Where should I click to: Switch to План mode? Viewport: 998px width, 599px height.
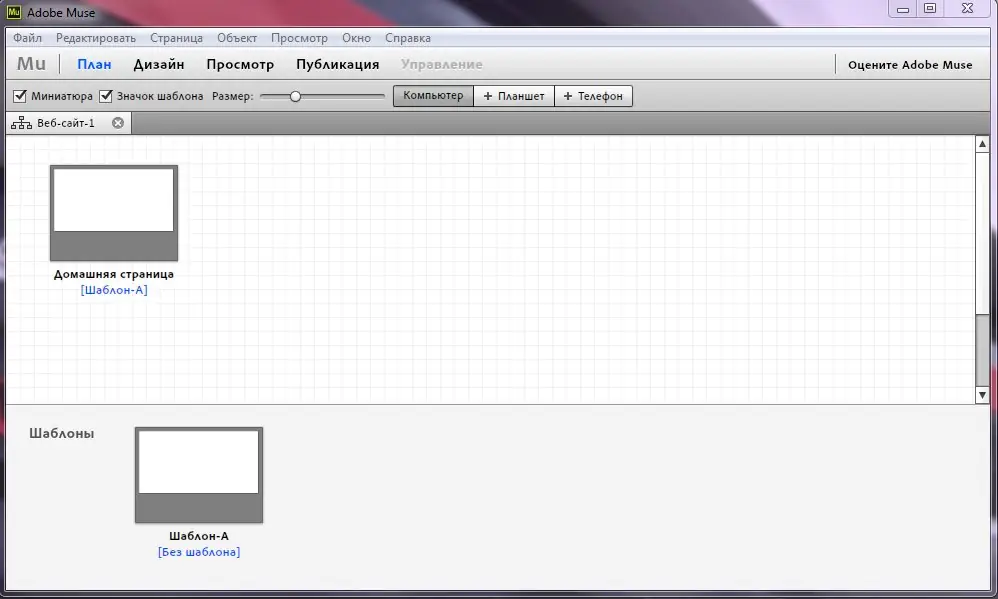click(94, 64)
